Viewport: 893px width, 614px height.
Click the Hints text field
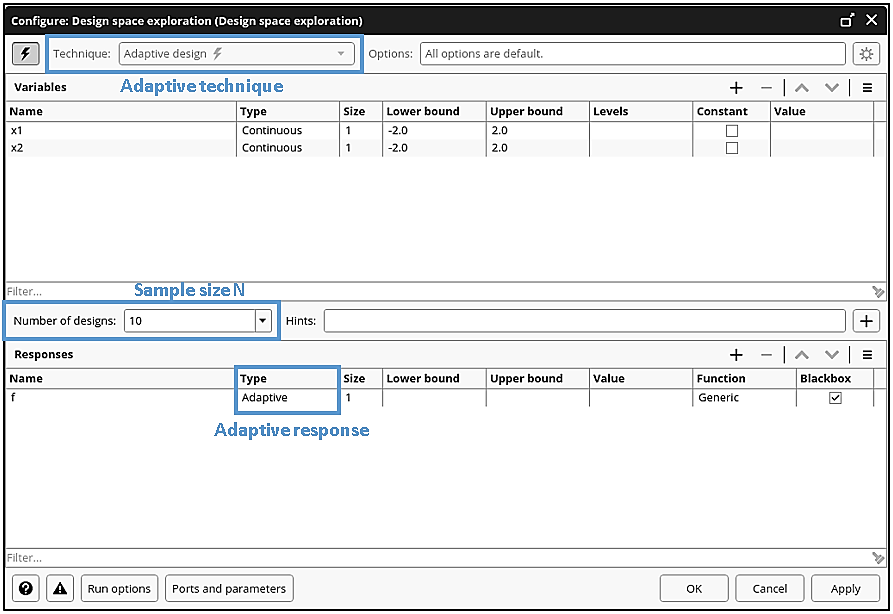point(584,321)
